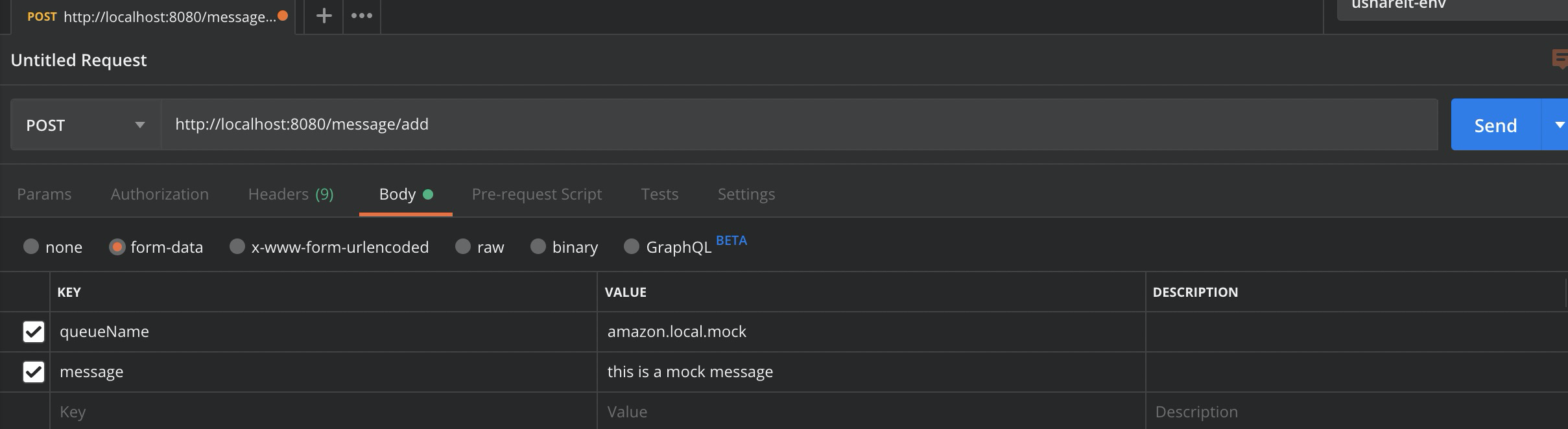Click the request URL field
The width and height of the screenshot is (1568, 429).
point(798,124)
